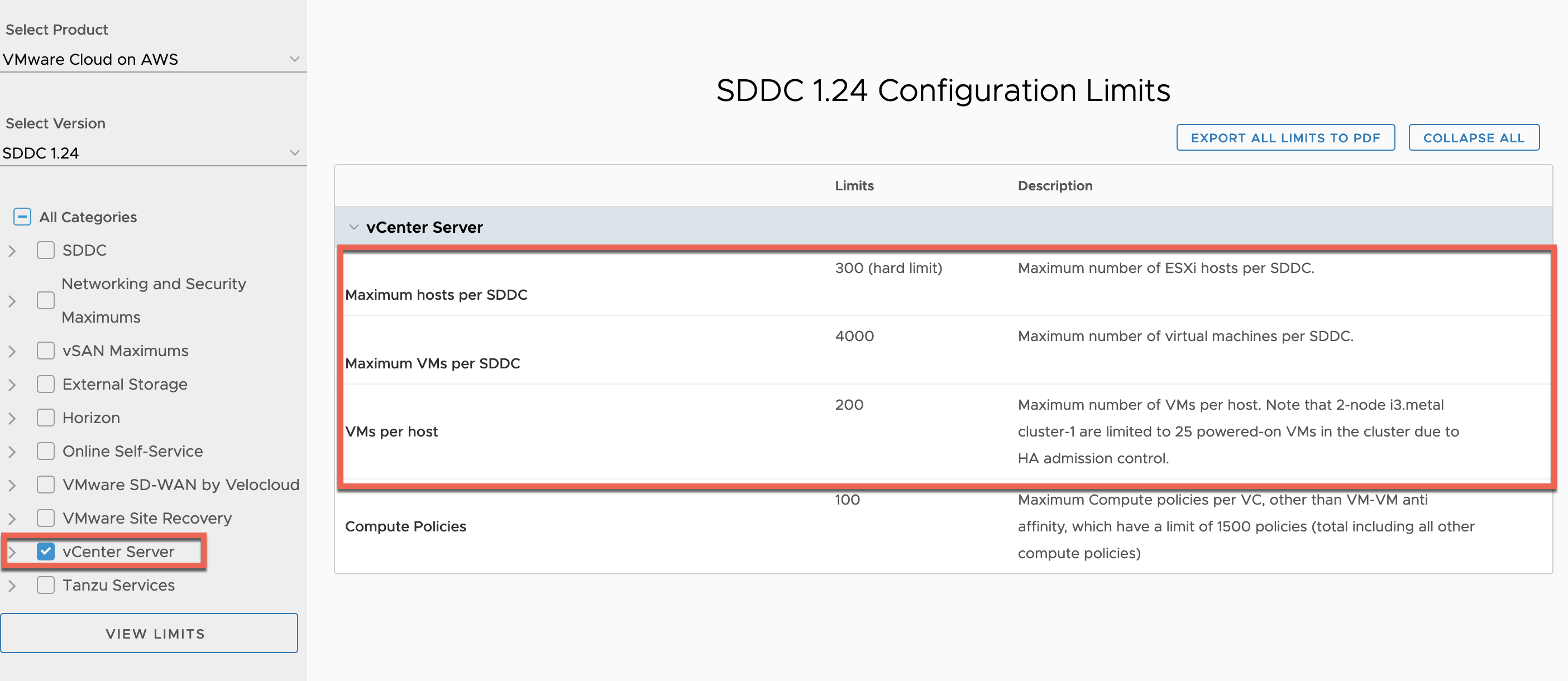
Task: Enable the Tanzu Services checkbox
Action: coord(46,585)
